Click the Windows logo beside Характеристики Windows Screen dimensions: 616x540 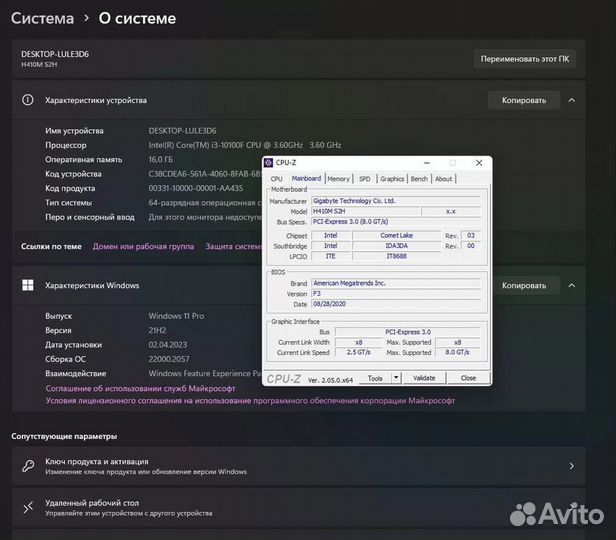click(x=28, y=285)
